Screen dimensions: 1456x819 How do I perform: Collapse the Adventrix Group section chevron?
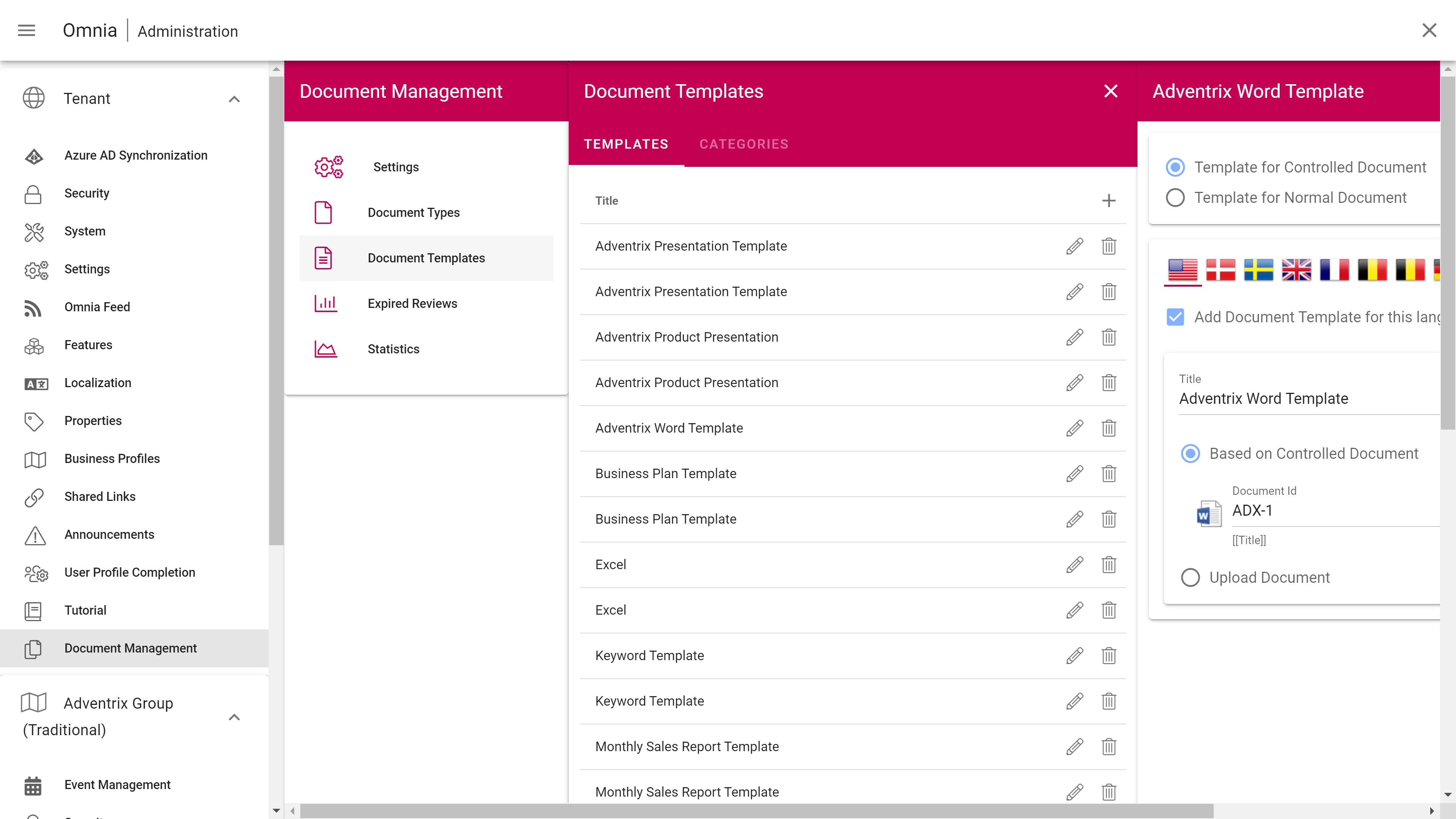pyautogui.click(x=234, y=717)
